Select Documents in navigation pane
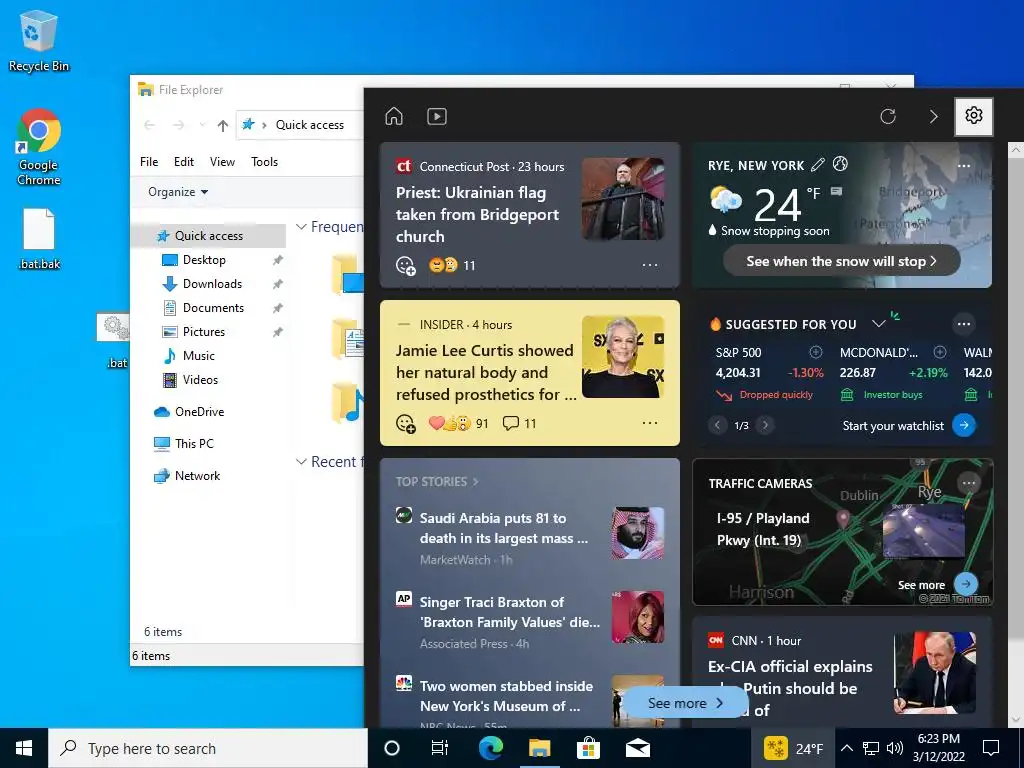 (x=213, y=308)
